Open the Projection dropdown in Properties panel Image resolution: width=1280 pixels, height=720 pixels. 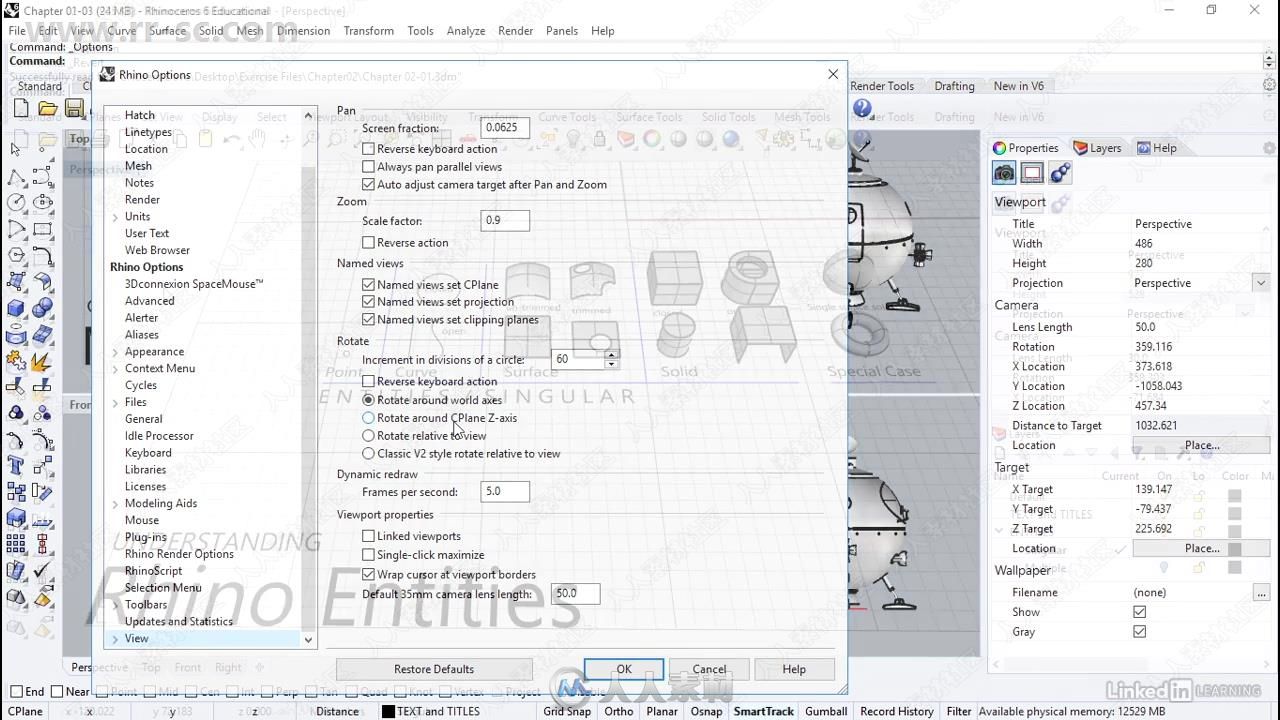pos(1261,283)
